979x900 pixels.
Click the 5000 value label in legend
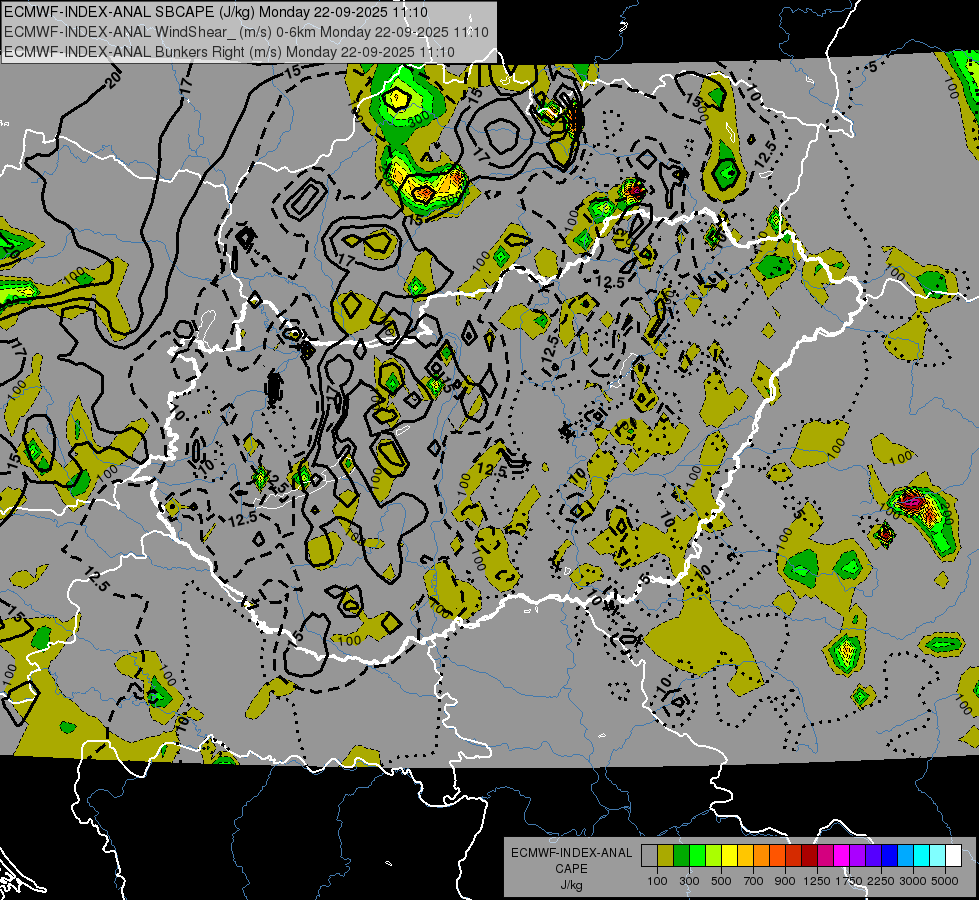[945, 881]
